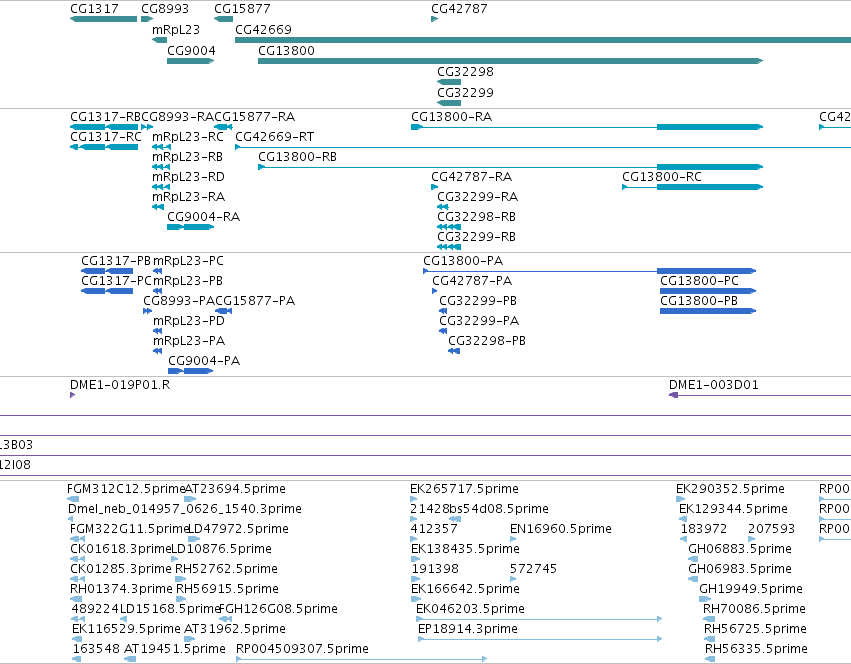Click transcript label CG15877-RA

coord(255,117)
